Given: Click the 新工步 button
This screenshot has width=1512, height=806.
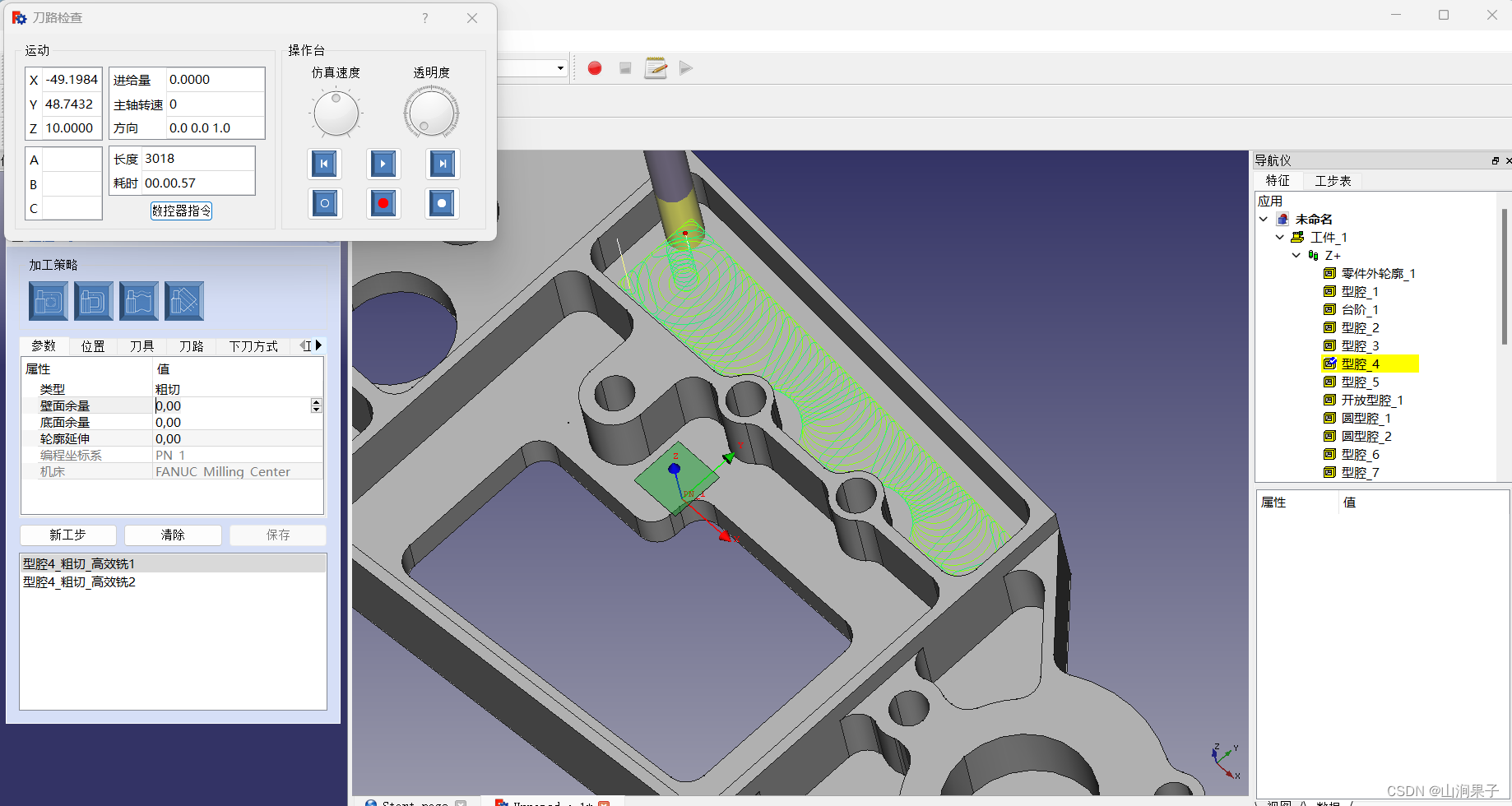Looking at the screenshot, I should pyautogui.click(x=67, y=535).
